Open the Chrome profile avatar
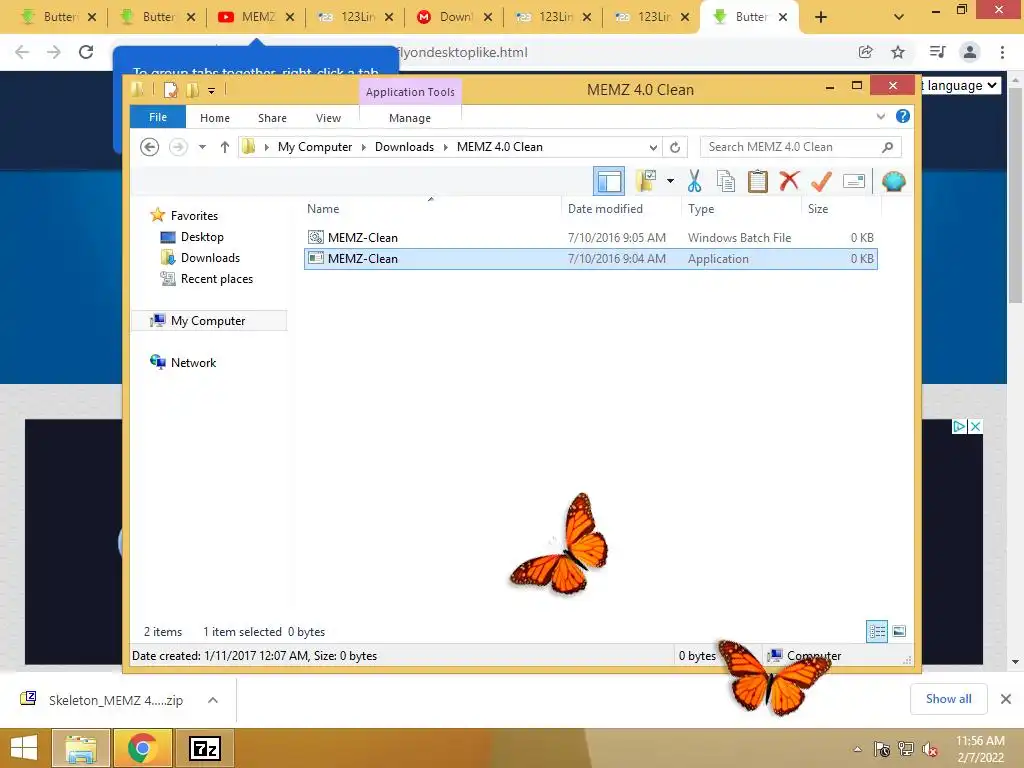Viewport: 1024px width, 768px height. coord(970,52)
